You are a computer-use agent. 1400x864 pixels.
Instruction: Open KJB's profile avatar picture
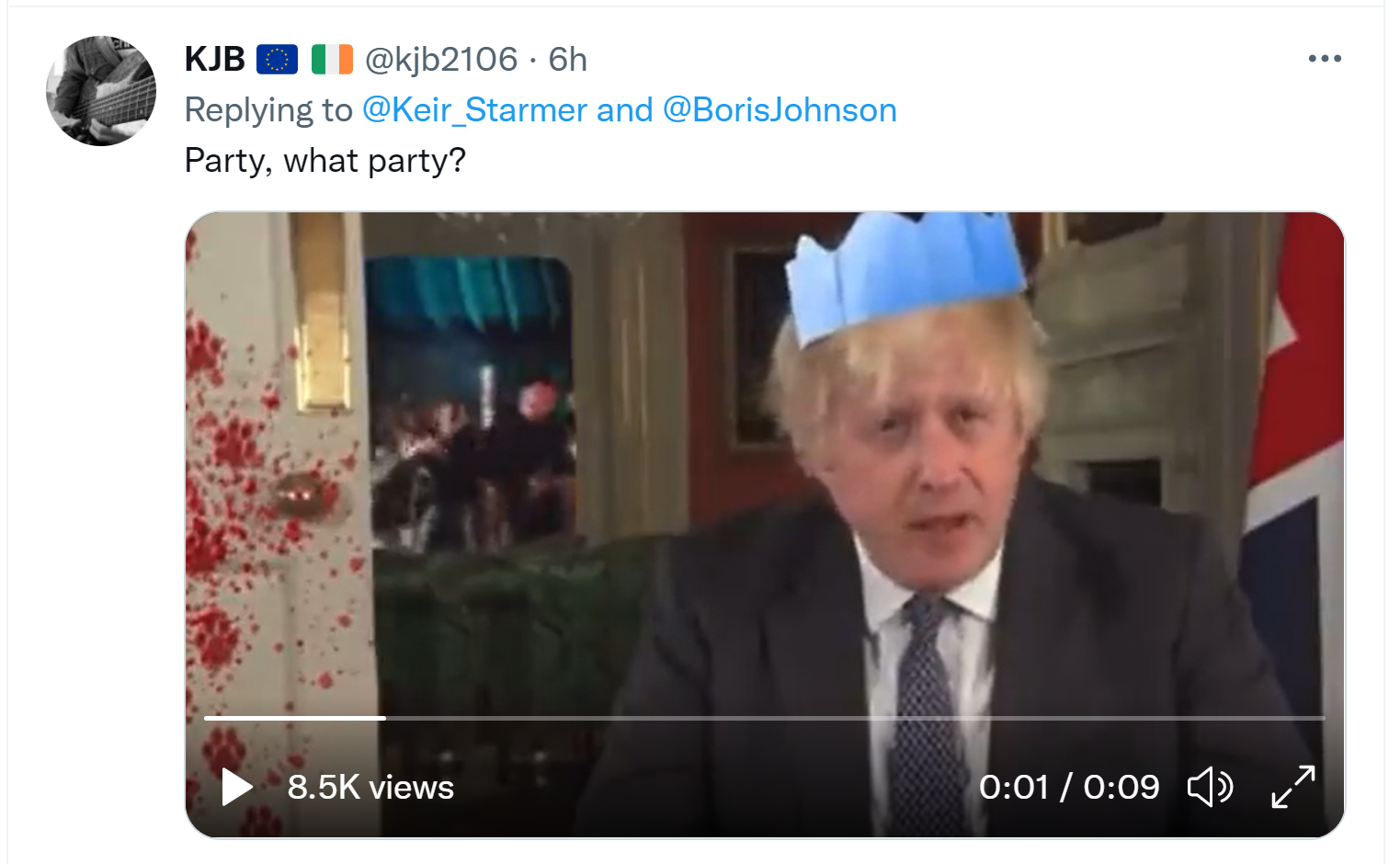pos(101,91)
